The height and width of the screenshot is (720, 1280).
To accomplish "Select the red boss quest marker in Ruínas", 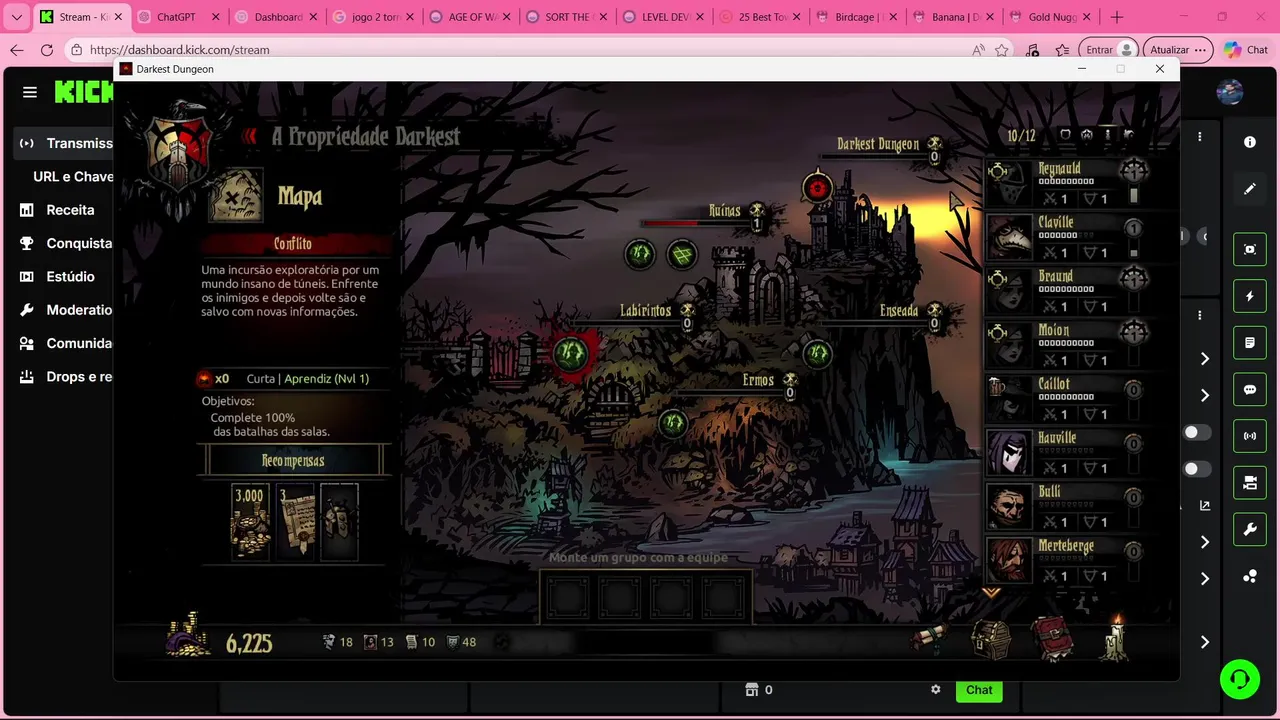I will [x=817, y=188].
